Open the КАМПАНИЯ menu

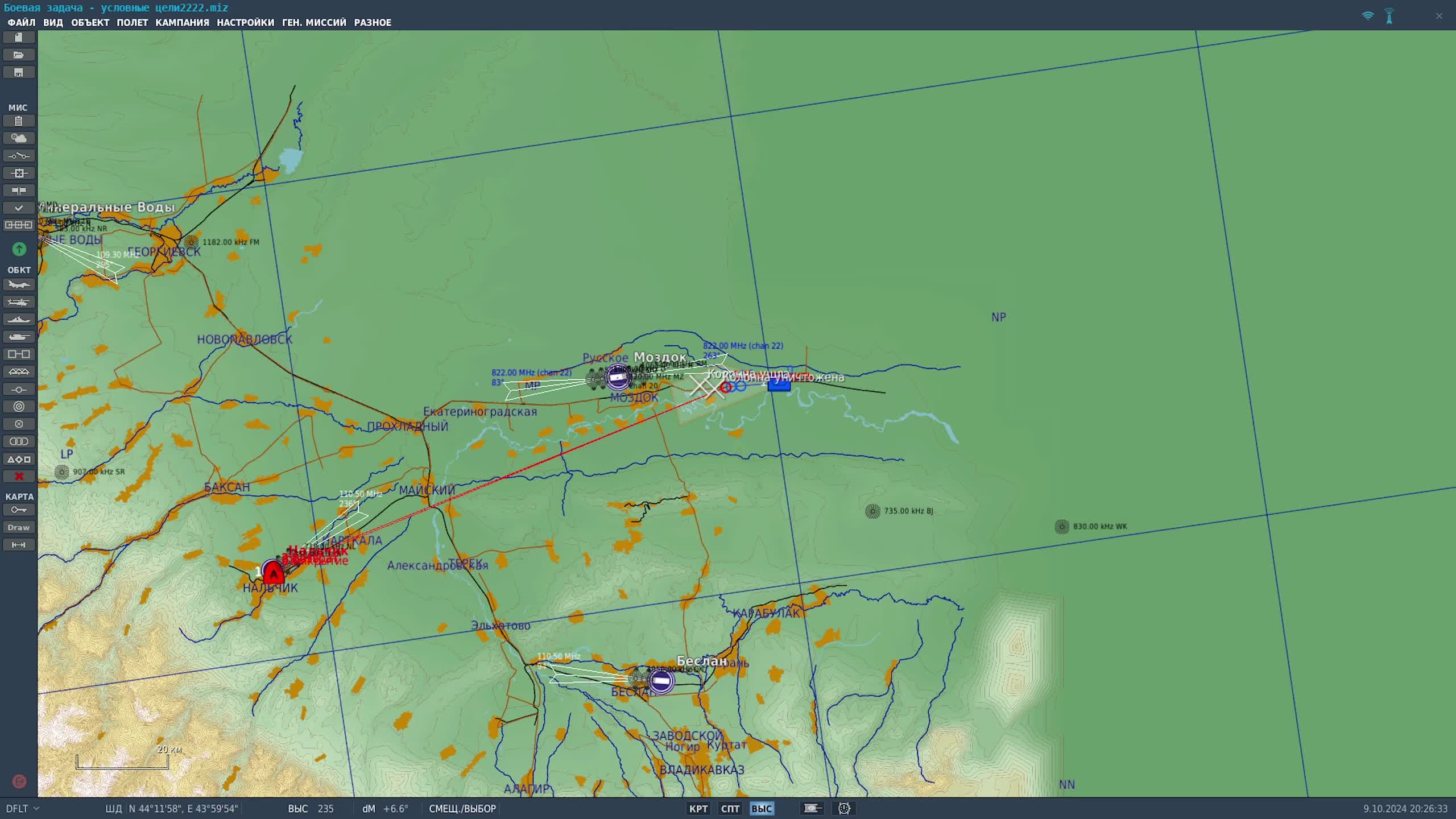[x=182, y=23]
